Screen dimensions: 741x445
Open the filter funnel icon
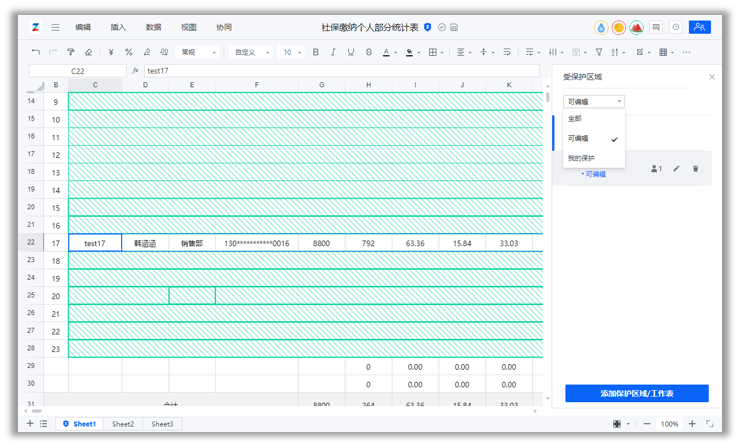599,52
